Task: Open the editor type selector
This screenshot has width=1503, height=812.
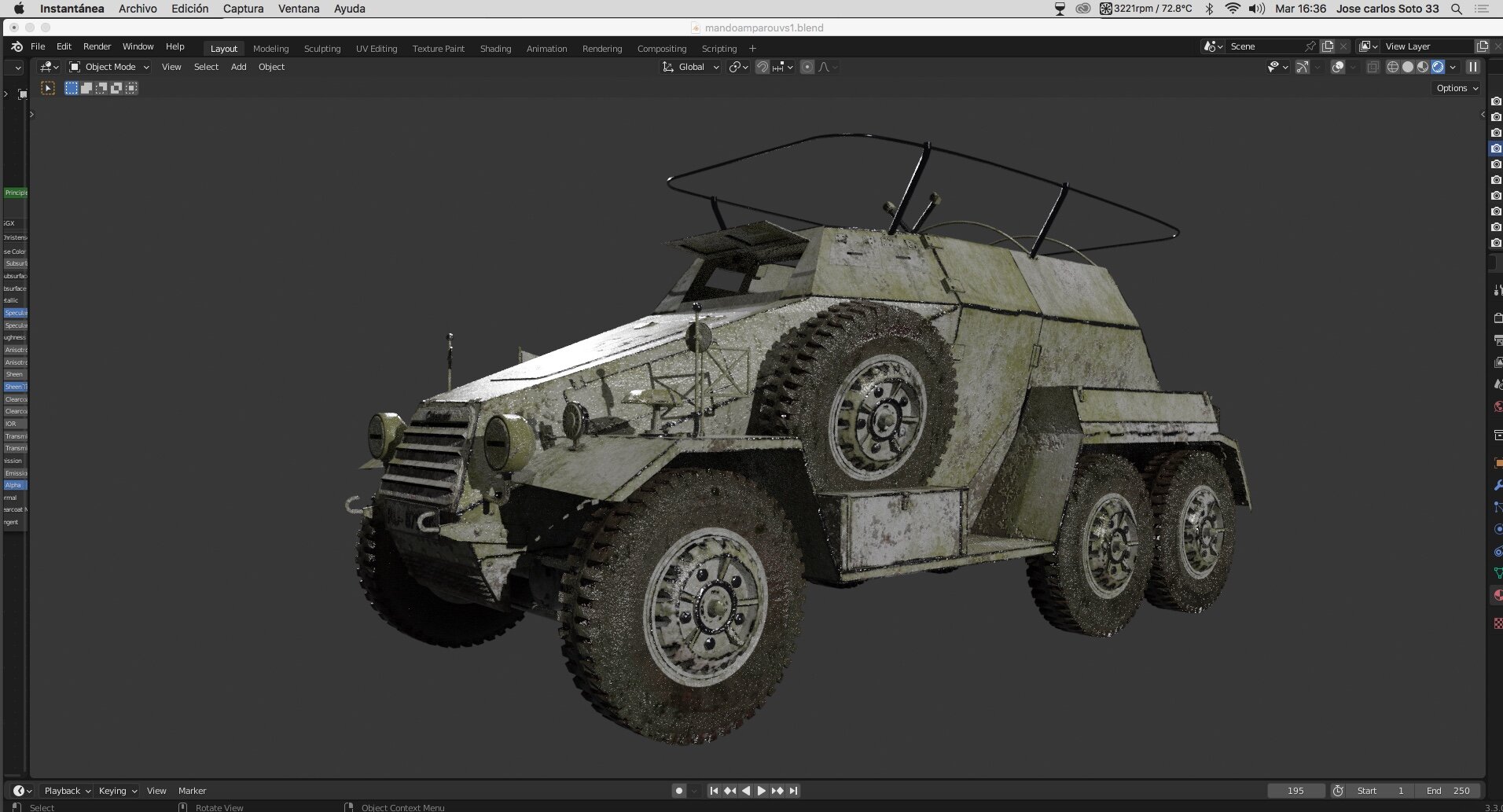Action: tap(50, 67)
